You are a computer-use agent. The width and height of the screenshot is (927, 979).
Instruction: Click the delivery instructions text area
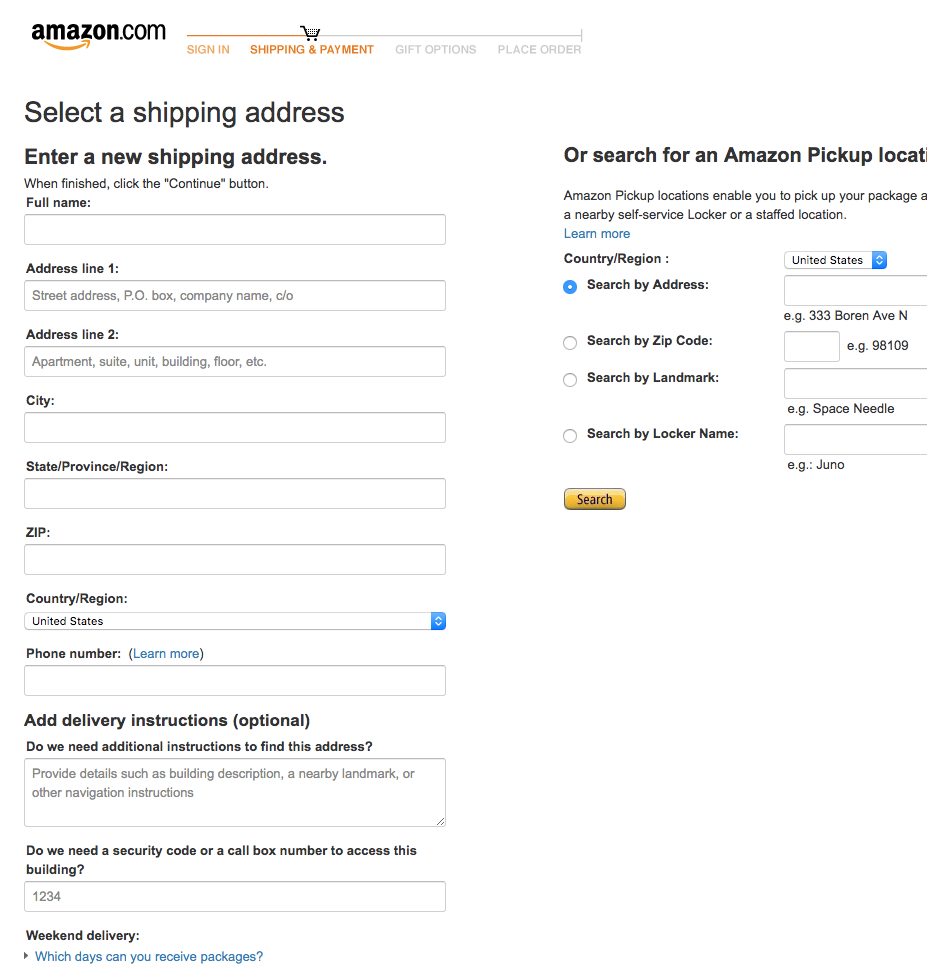click(234, 791)
